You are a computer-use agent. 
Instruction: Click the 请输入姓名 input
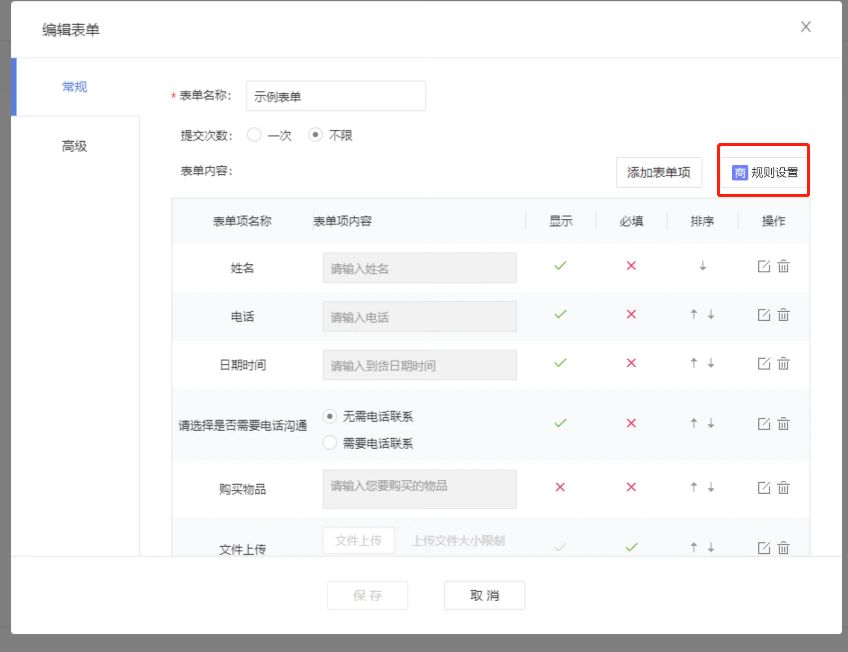(419, 268)
